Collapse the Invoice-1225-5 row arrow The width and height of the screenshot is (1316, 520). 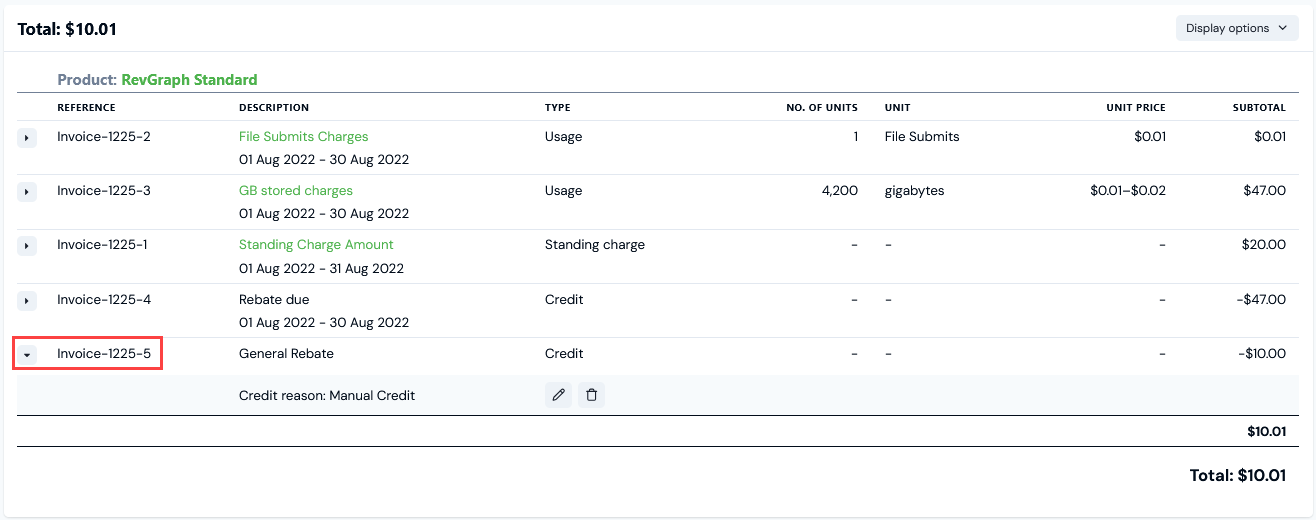coord(27,354)
